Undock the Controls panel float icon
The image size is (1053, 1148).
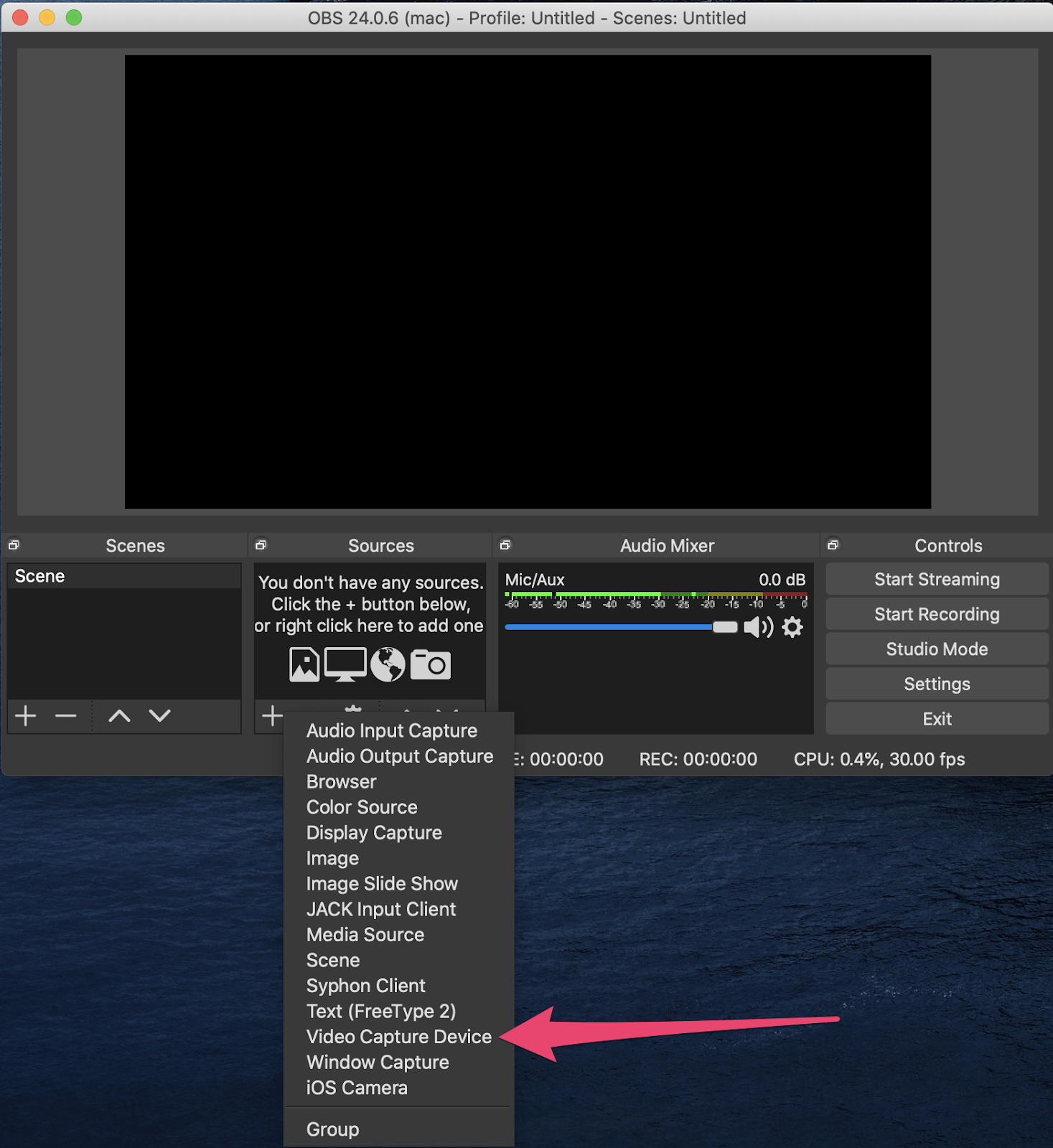[x=833, y=545]
